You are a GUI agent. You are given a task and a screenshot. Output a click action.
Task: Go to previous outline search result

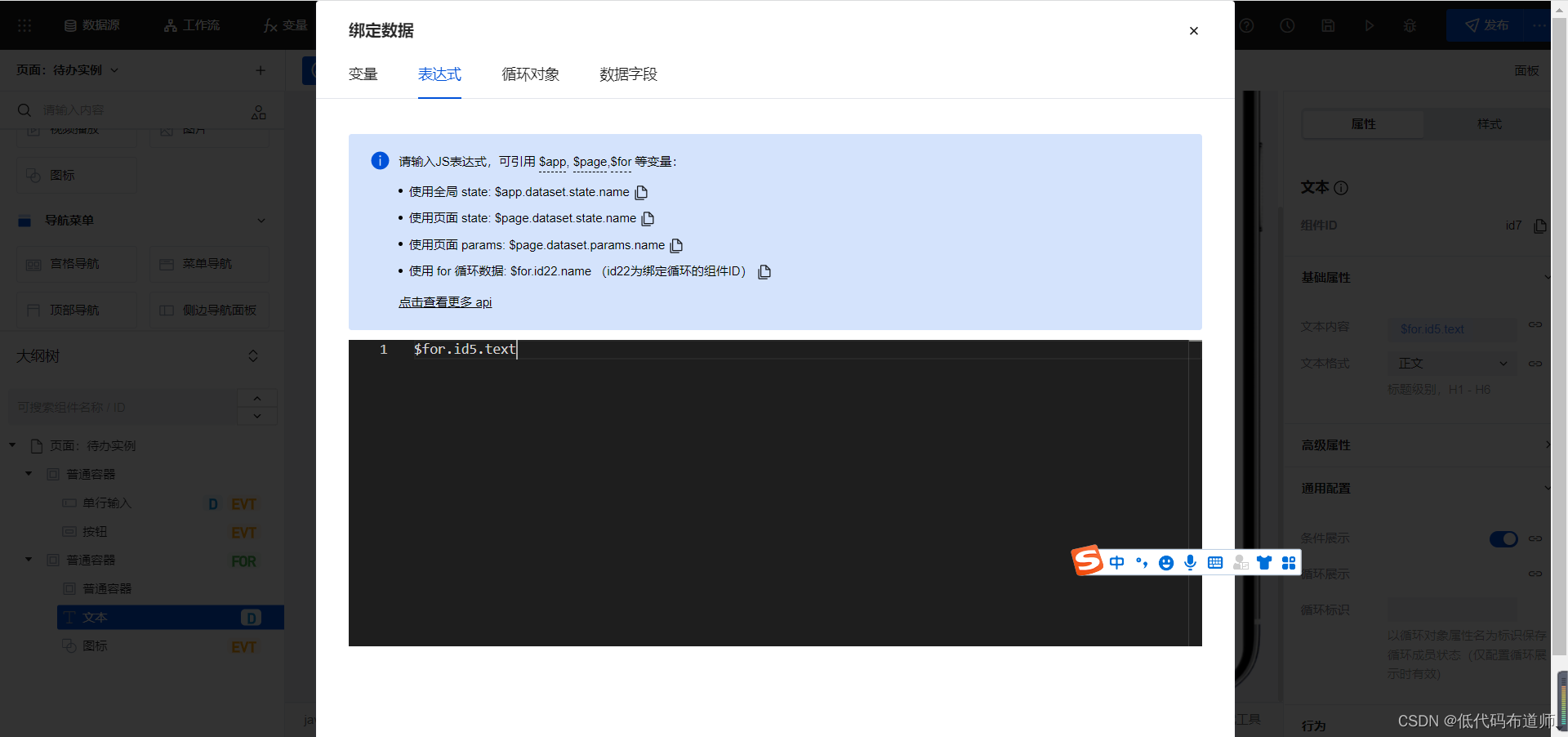(257, 399)
